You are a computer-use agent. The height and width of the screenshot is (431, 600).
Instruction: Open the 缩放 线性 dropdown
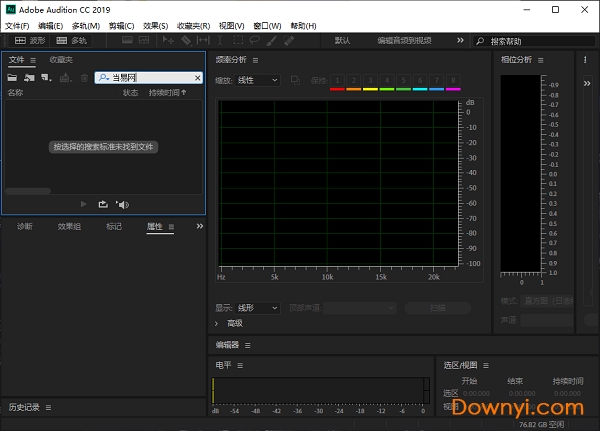click(x=258, y=80)
